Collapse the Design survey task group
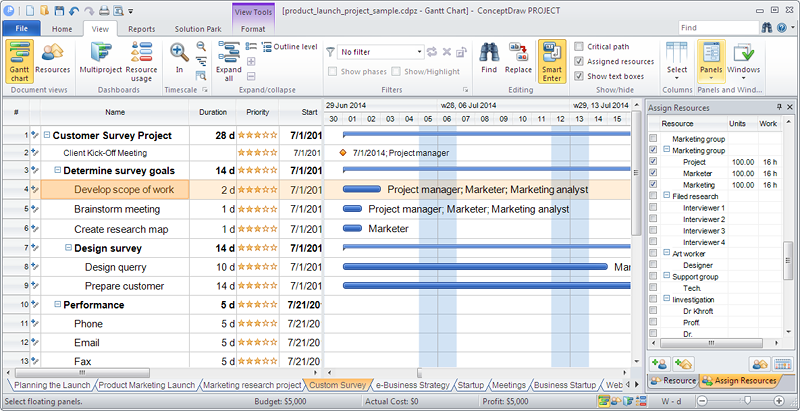This screenshot has height=411, width=800. tap(68, 248)
